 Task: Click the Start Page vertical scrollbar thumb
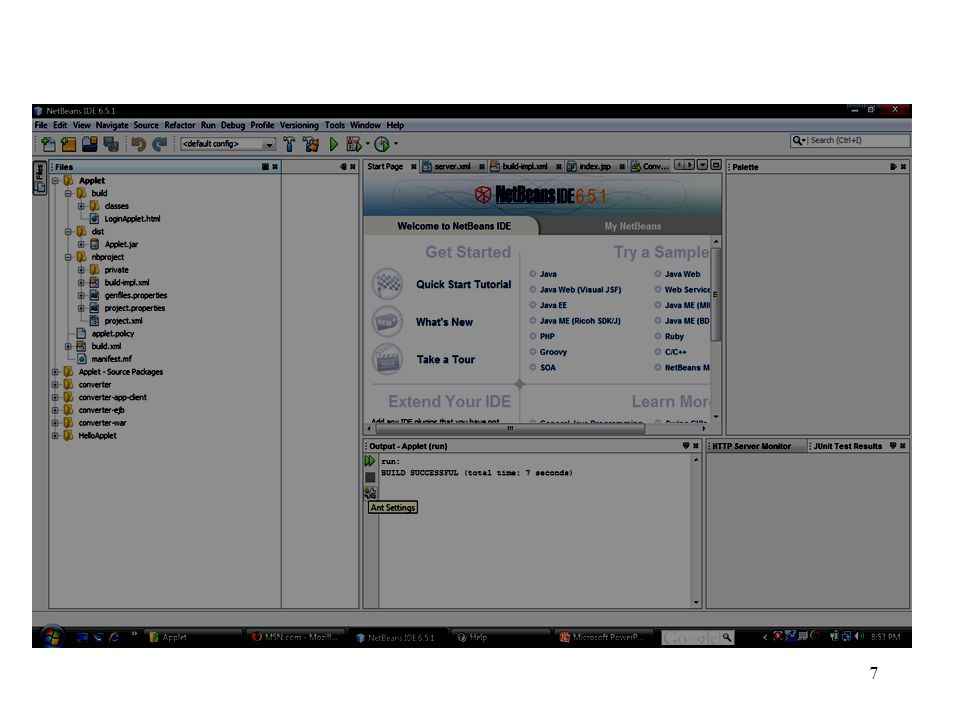pyautogui.click(x=716, y=294)
